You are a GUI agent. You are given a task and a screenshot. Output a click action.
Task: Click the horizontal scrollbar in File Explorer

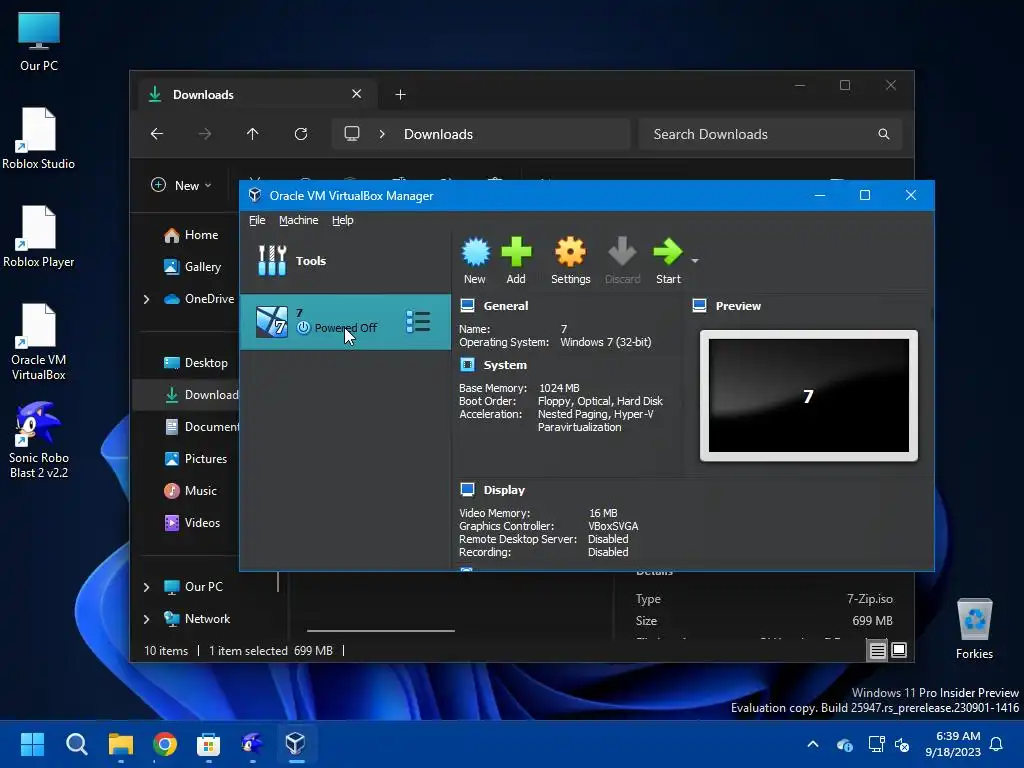coord(381,631)
